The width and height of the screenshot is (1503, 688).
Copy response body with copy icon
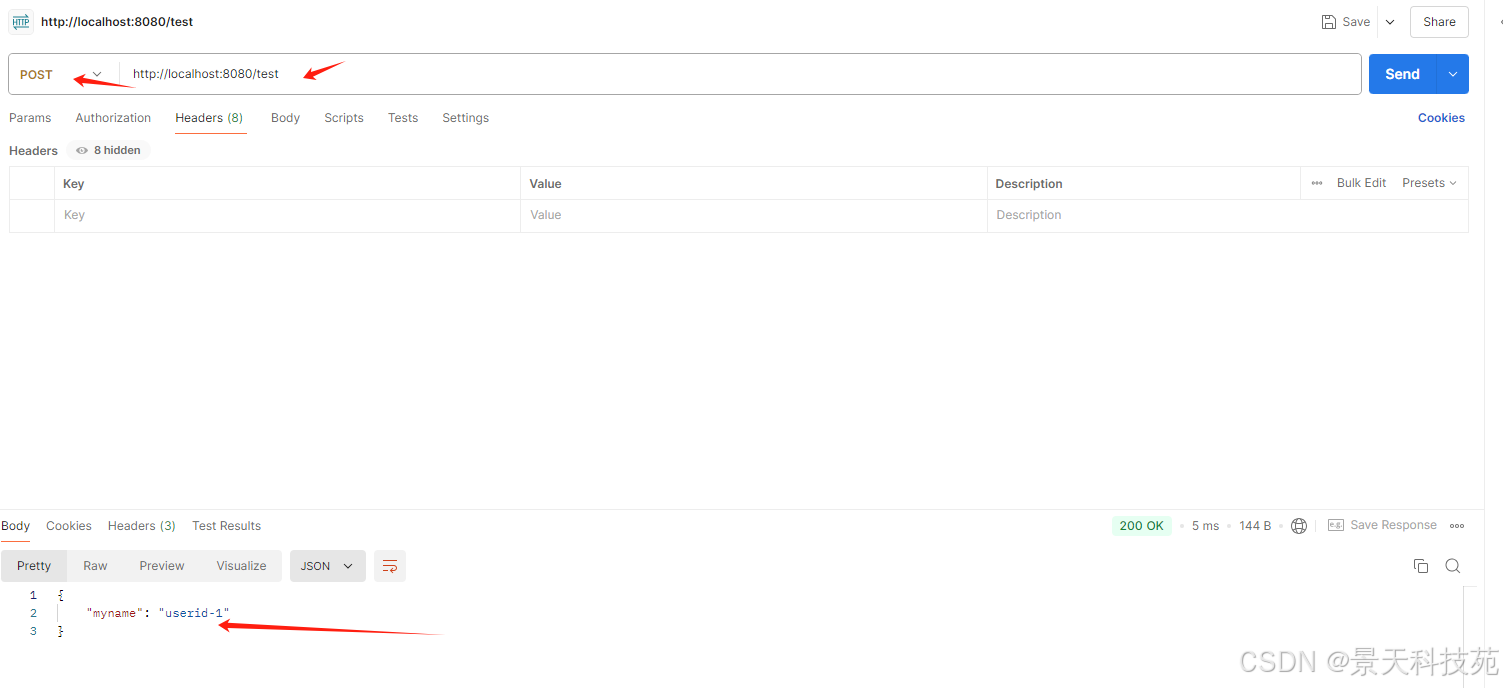1421,566
